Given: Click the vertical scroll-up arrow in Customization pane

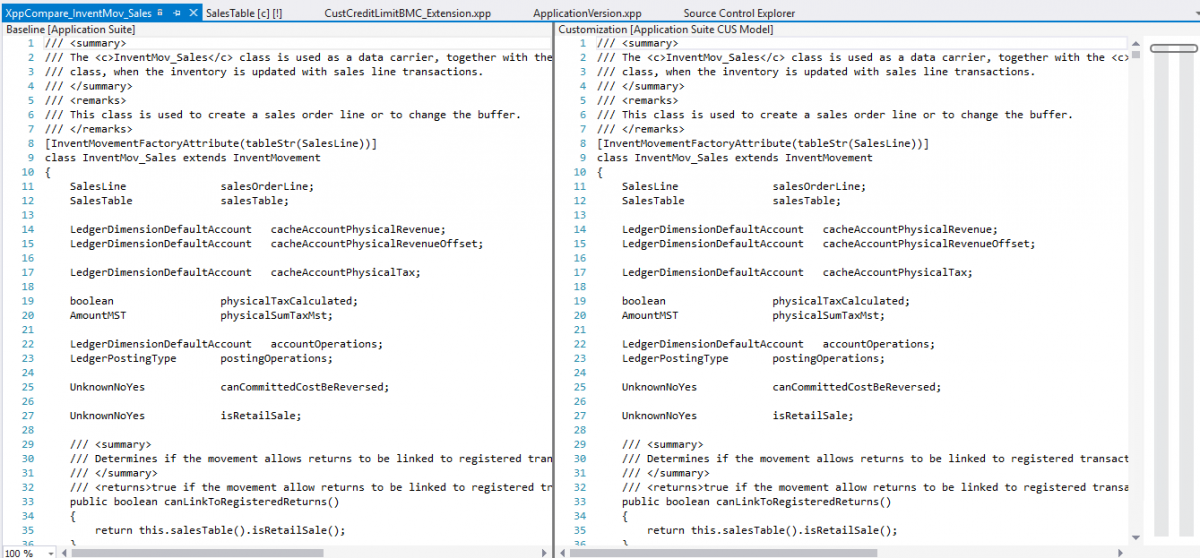Looking at the screenshot, I should pos(1134,44).
